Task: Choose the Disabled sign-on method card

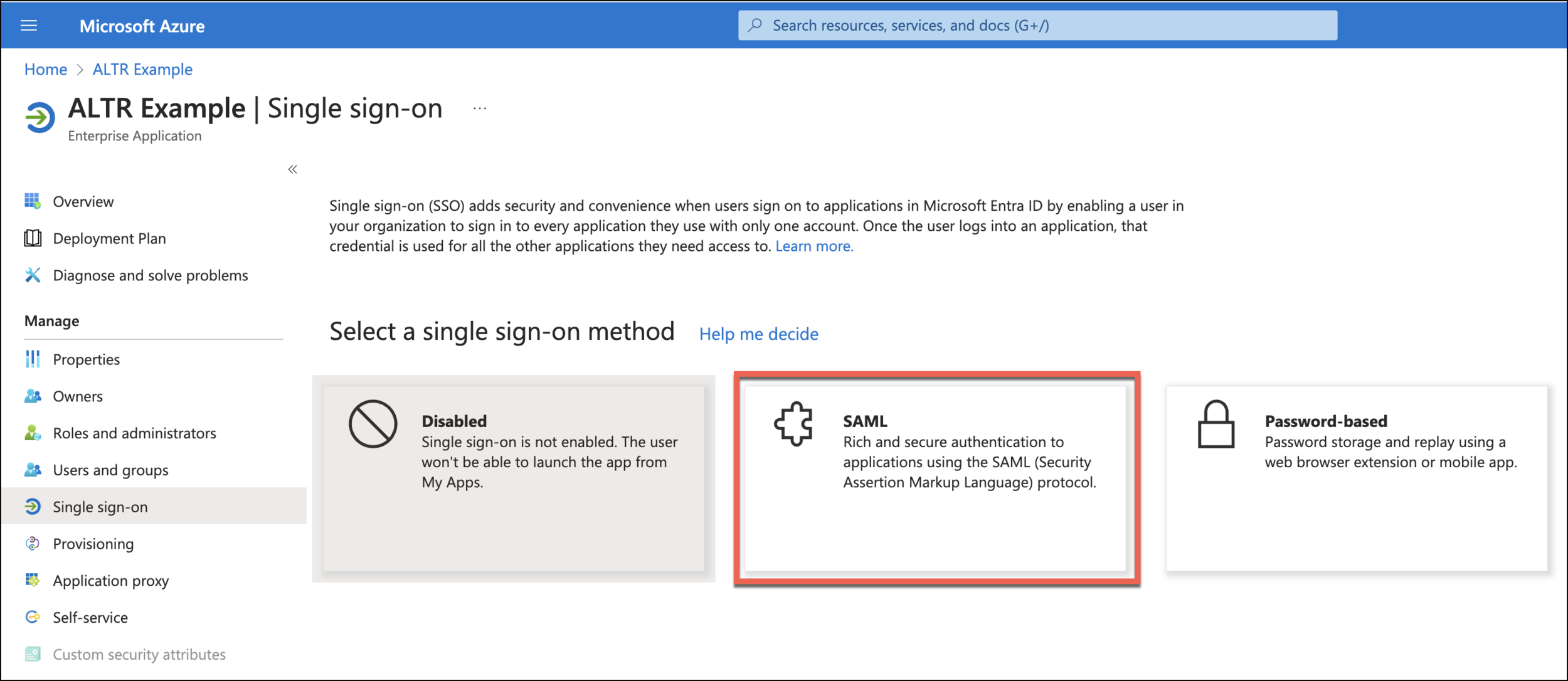Action: pyautogui.click(x=514, y=478)
